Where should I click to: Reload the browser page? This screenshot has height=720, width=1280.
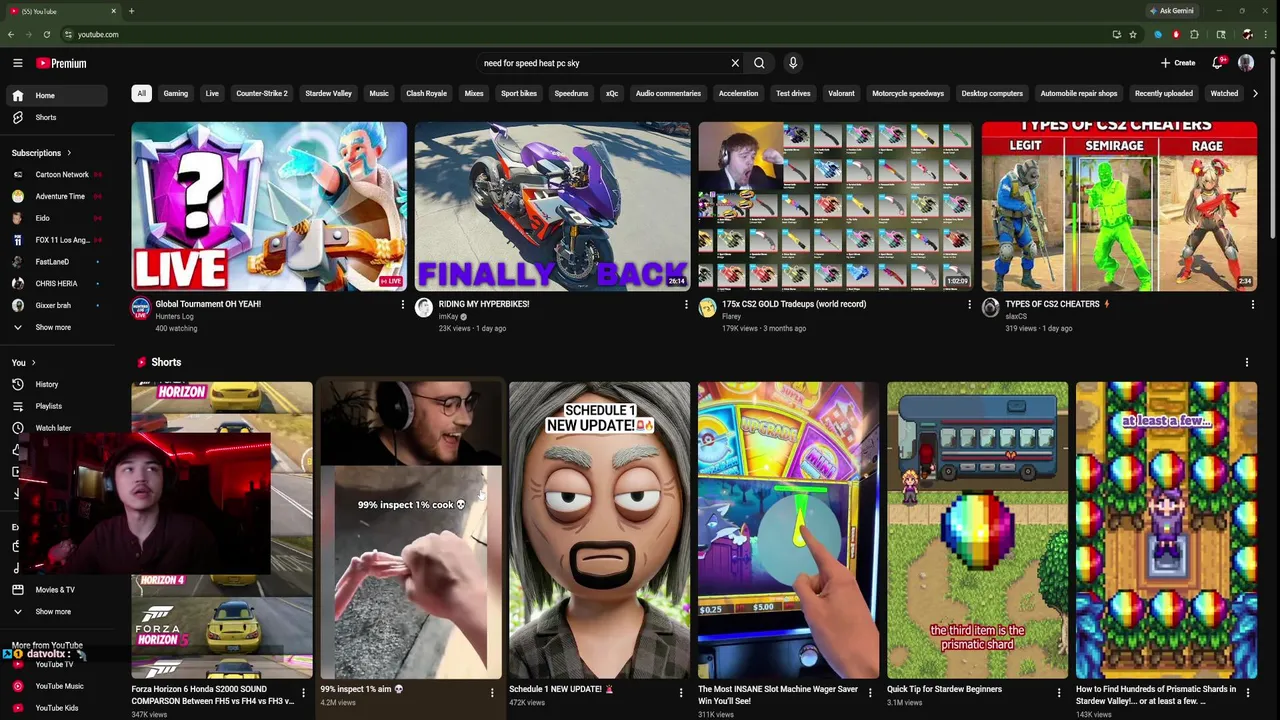(x=46, y=34)
